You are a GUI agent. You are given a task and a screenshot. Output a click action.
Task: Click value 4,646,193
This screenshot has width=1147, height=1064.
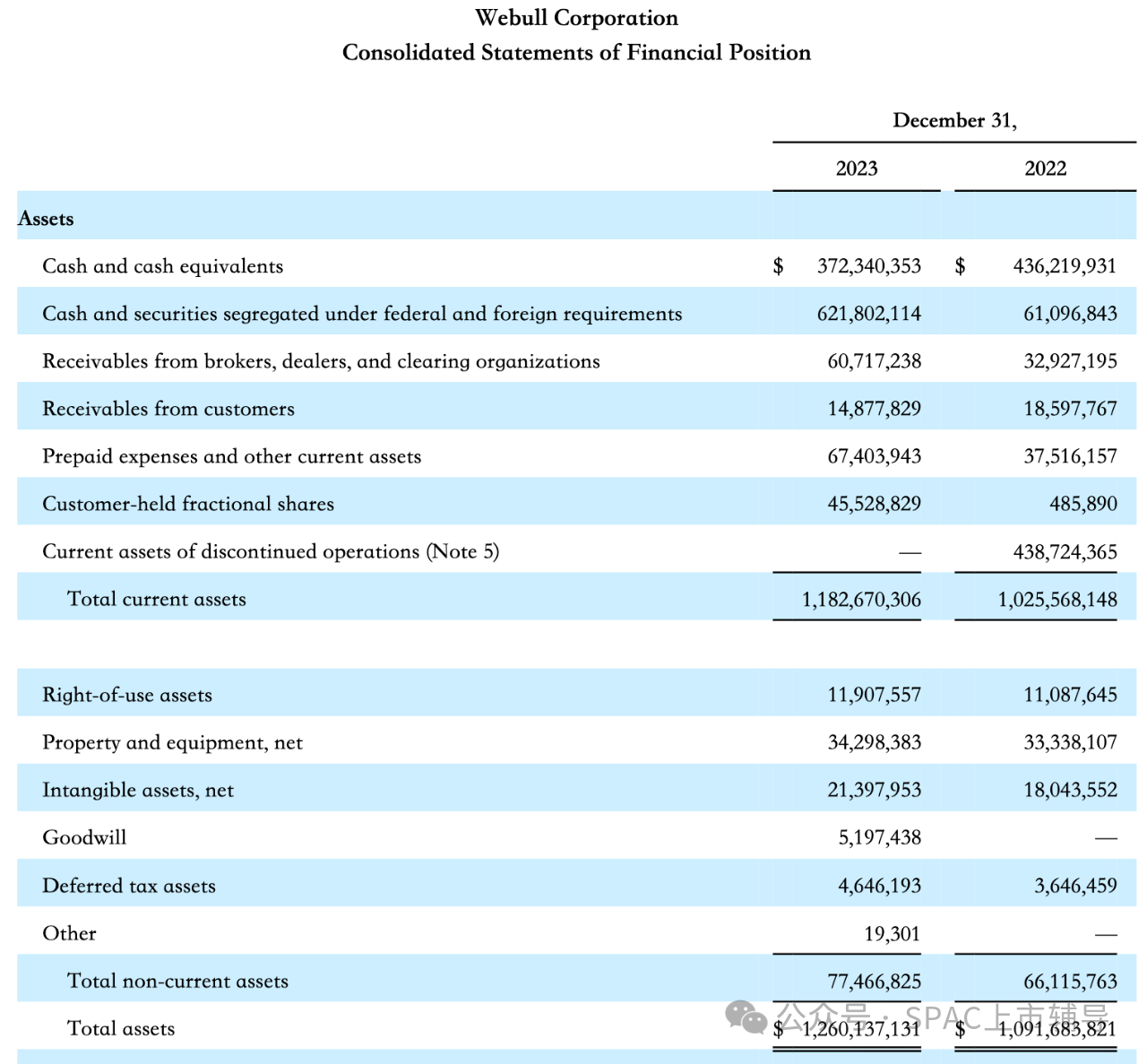click(879, 886)
